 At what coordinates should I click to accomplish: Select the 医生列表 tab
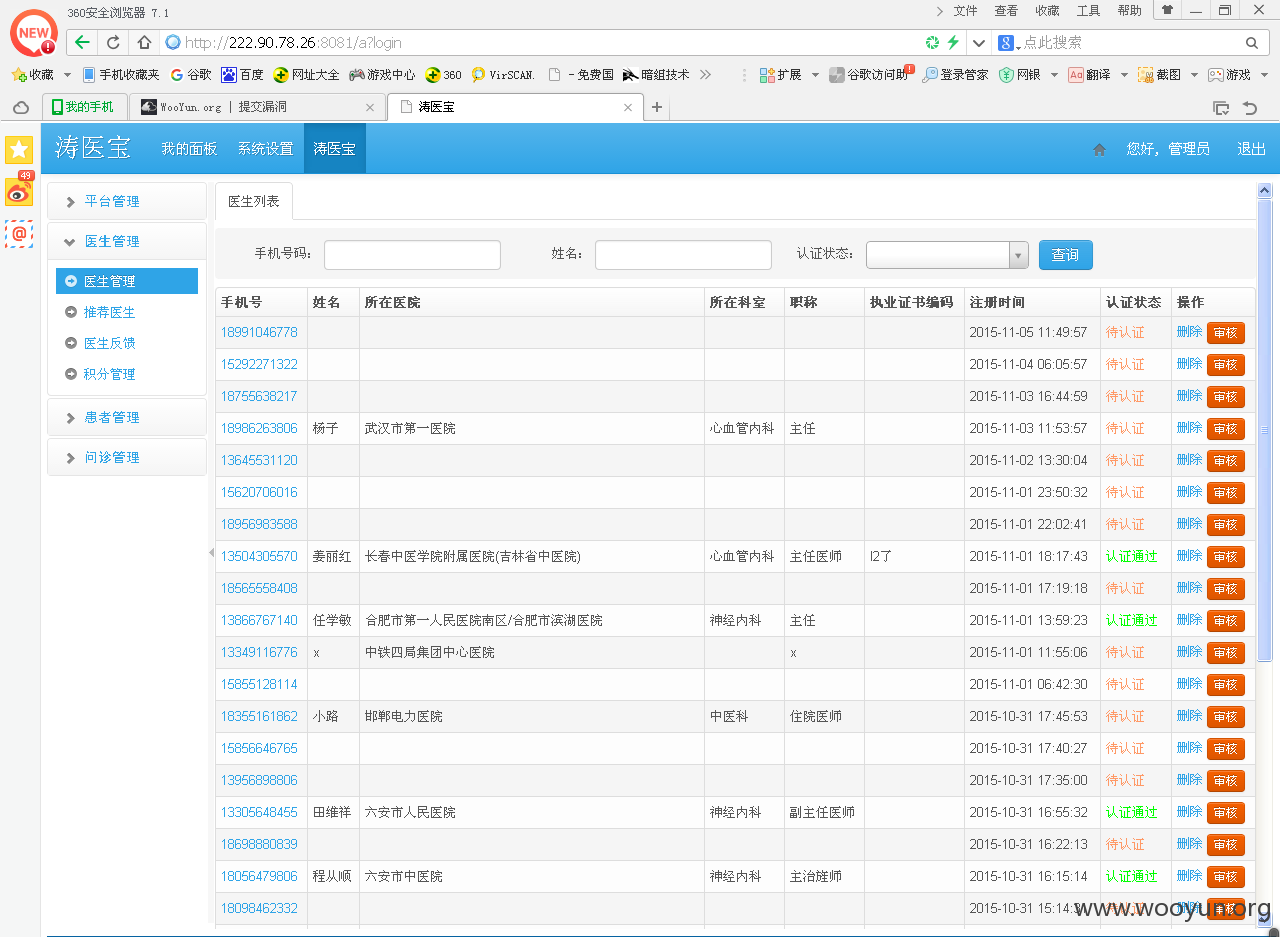(x=254, y=201)
